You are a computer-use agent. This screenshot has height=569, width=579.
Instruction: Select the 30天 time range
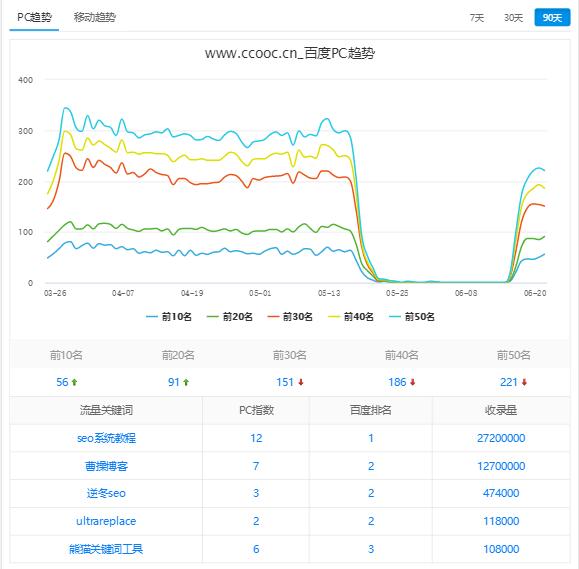(513, 18)
